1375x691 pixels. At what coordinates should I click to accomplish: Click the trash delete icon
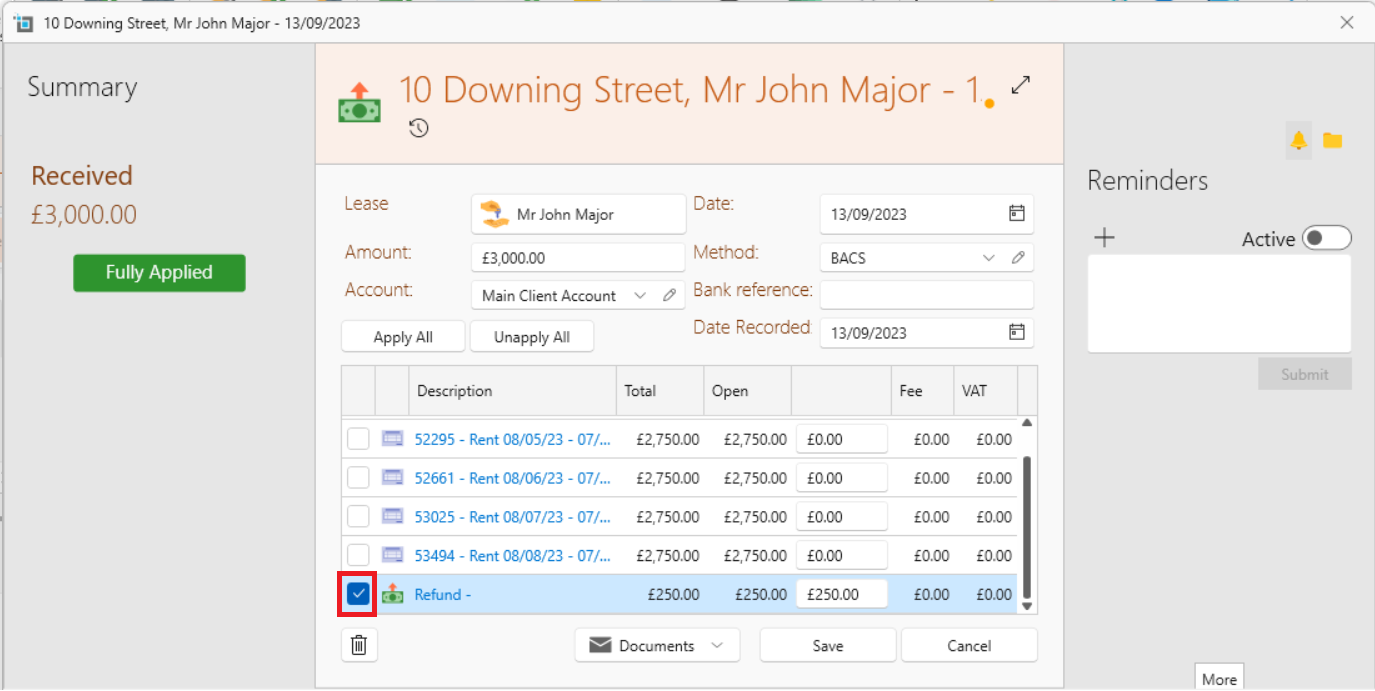pos(359,646)
